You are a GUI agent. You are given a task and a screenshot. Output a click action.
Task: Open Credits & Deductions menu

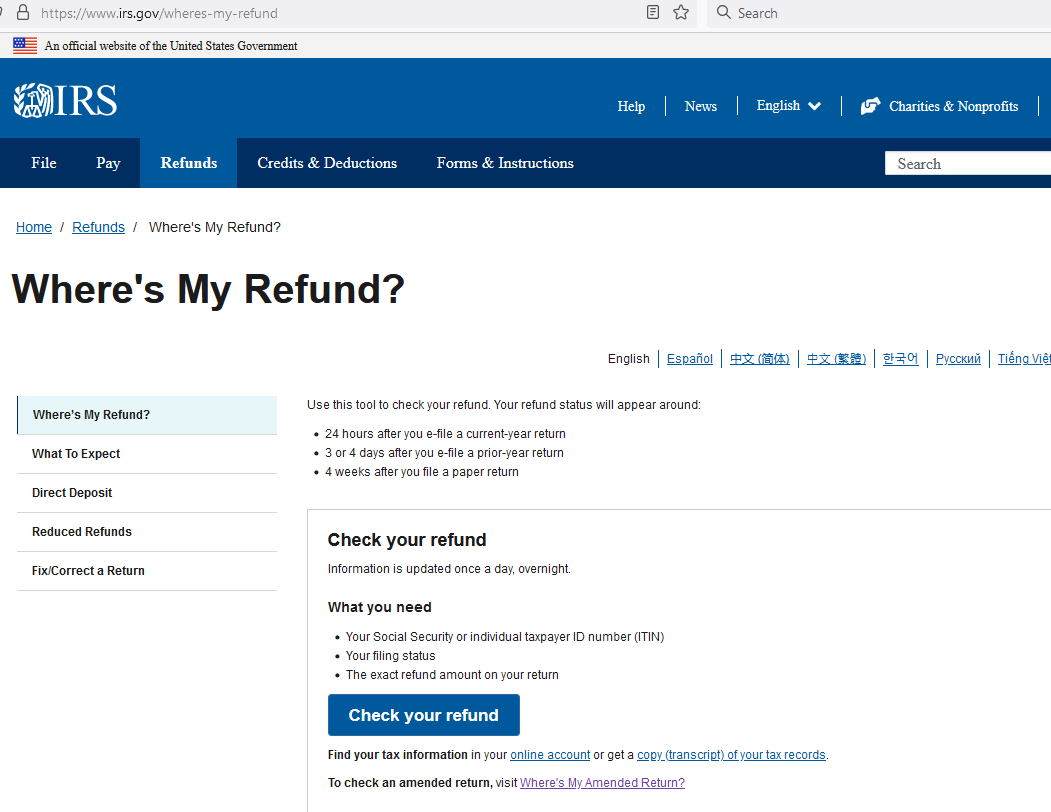coord(327,163)
